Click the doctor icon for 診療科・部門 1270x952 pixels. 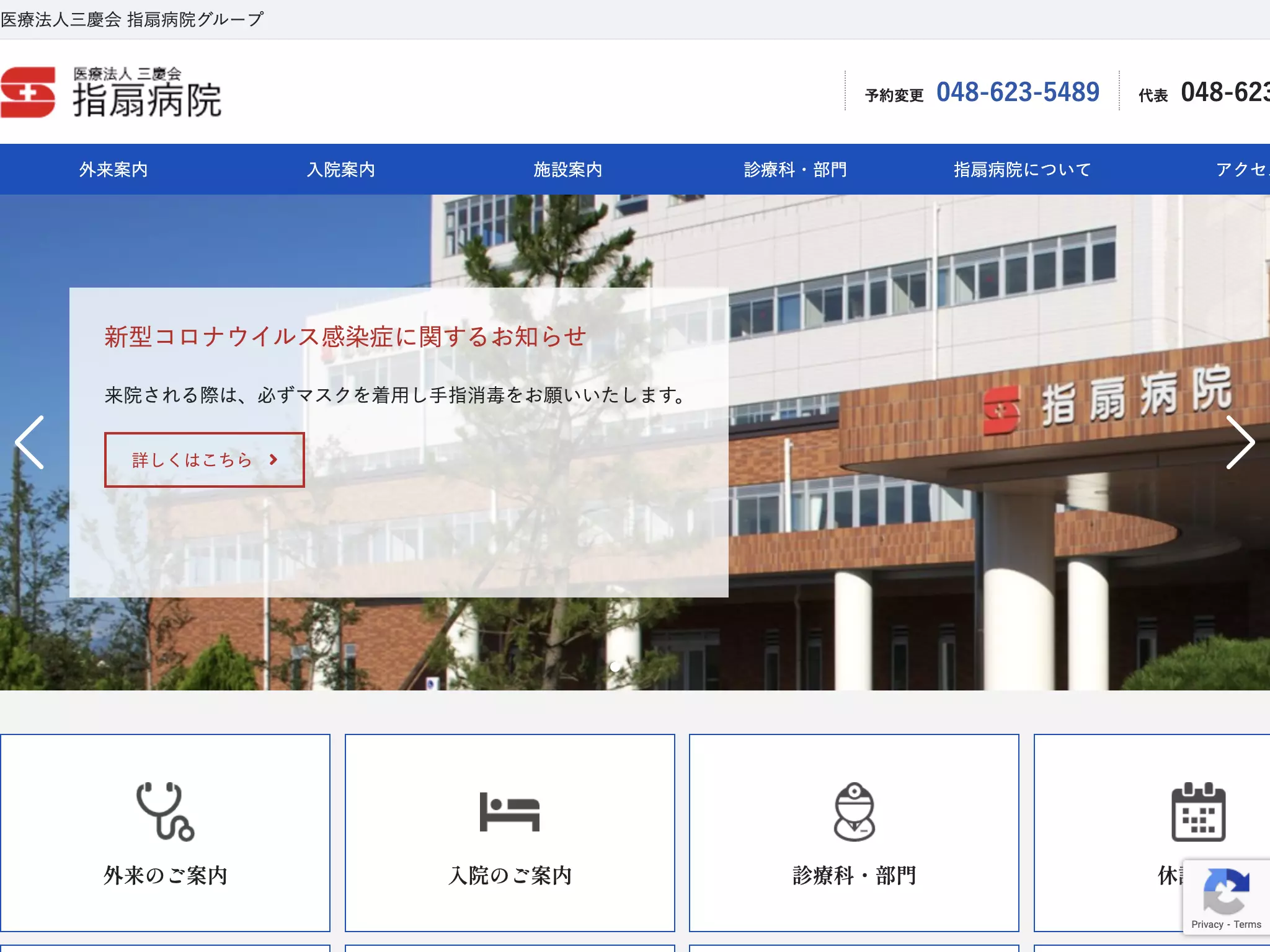[x=855, y=811]
